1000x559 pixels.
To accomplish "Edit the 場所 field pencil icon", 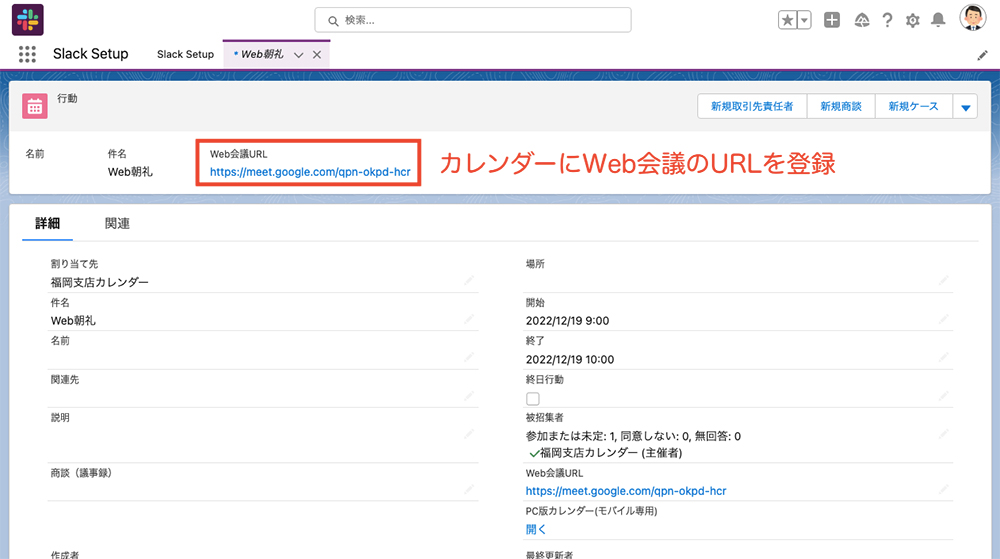I will [943, 280].
